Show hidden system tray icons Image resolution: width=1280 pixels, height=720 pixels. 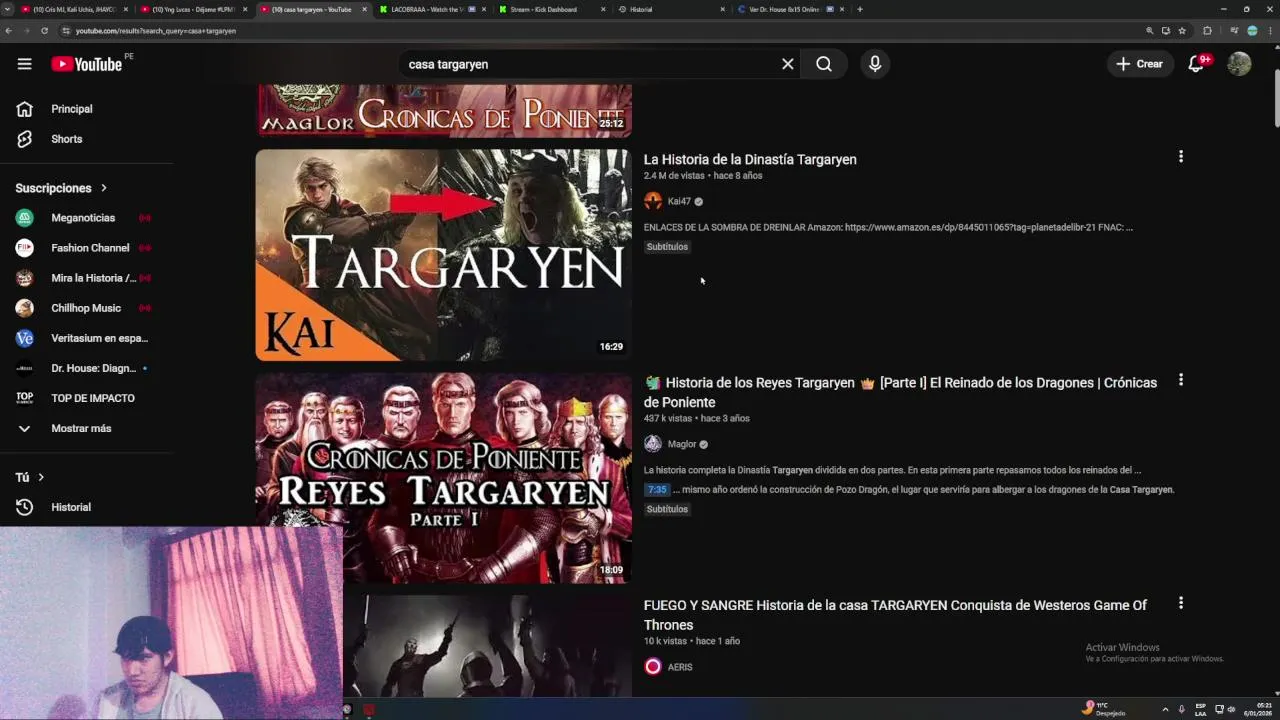pos(1165,709)
